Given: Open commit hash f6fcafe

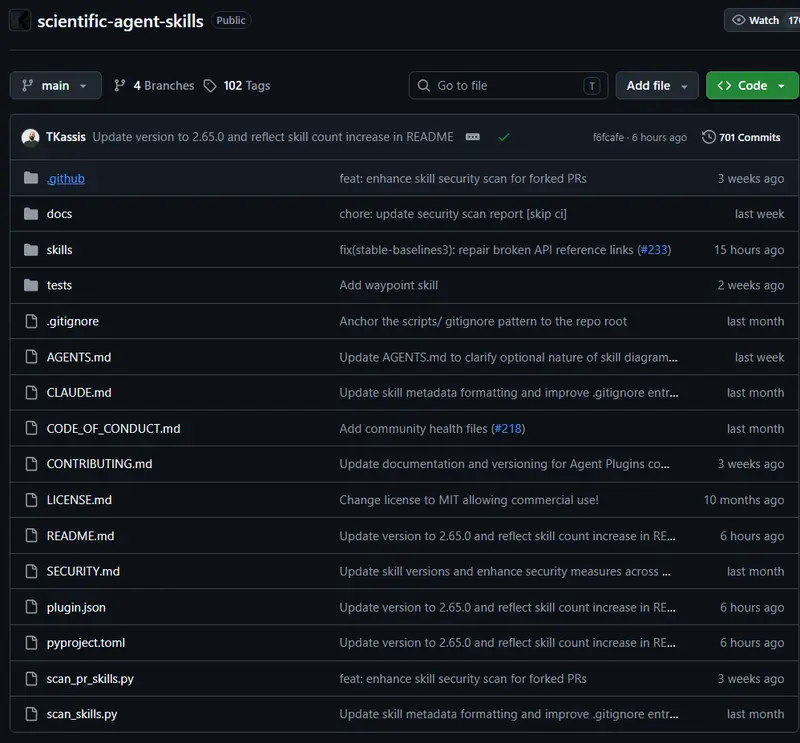Looking at the screenshot, I should point(608,137).
